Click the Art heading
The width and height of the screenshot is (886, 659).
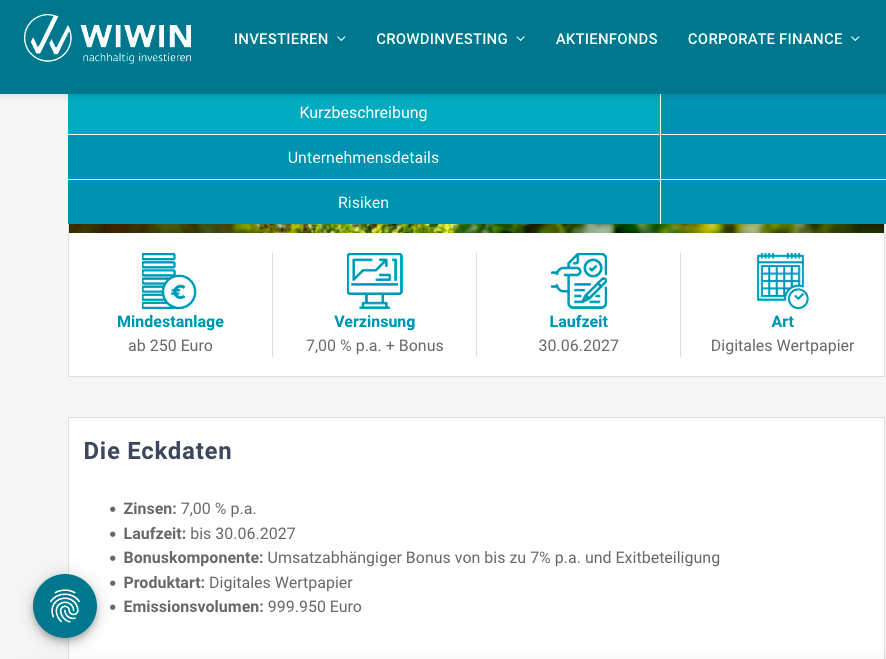click(x=783, y=322)
